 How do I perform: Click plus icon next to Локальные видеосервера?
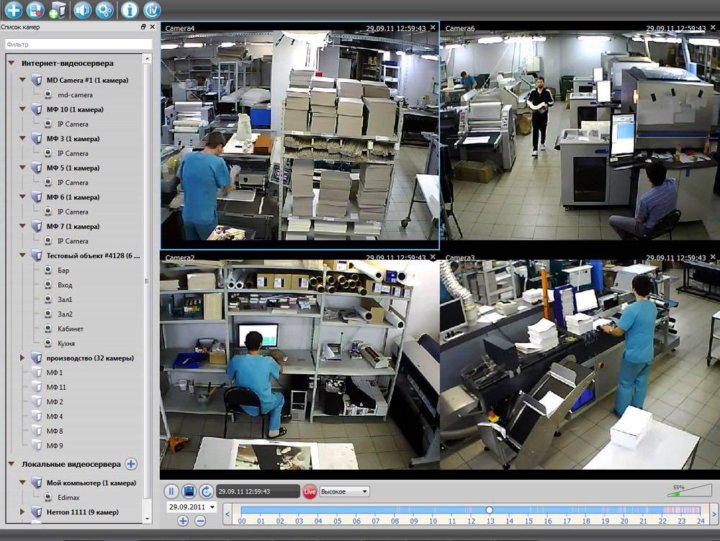coord(131,464)
